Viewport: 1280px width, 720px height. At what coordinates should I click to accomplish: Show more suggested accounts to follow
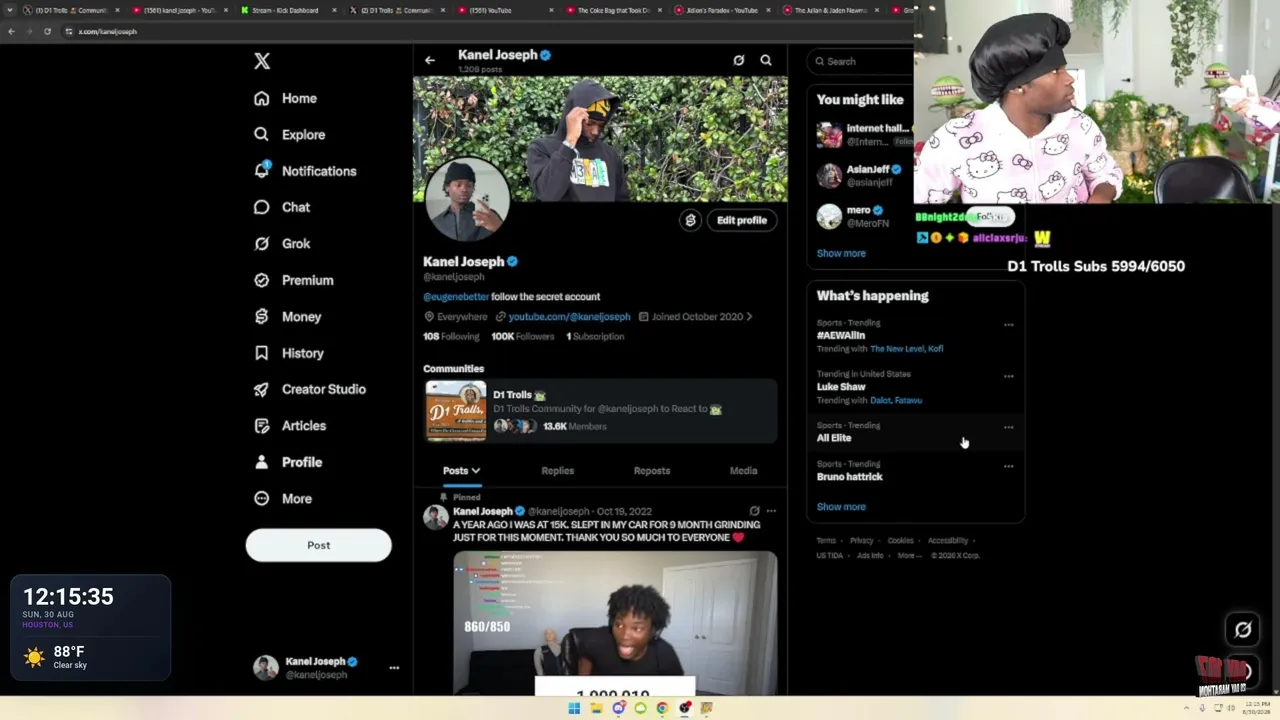tap(841, 253)
